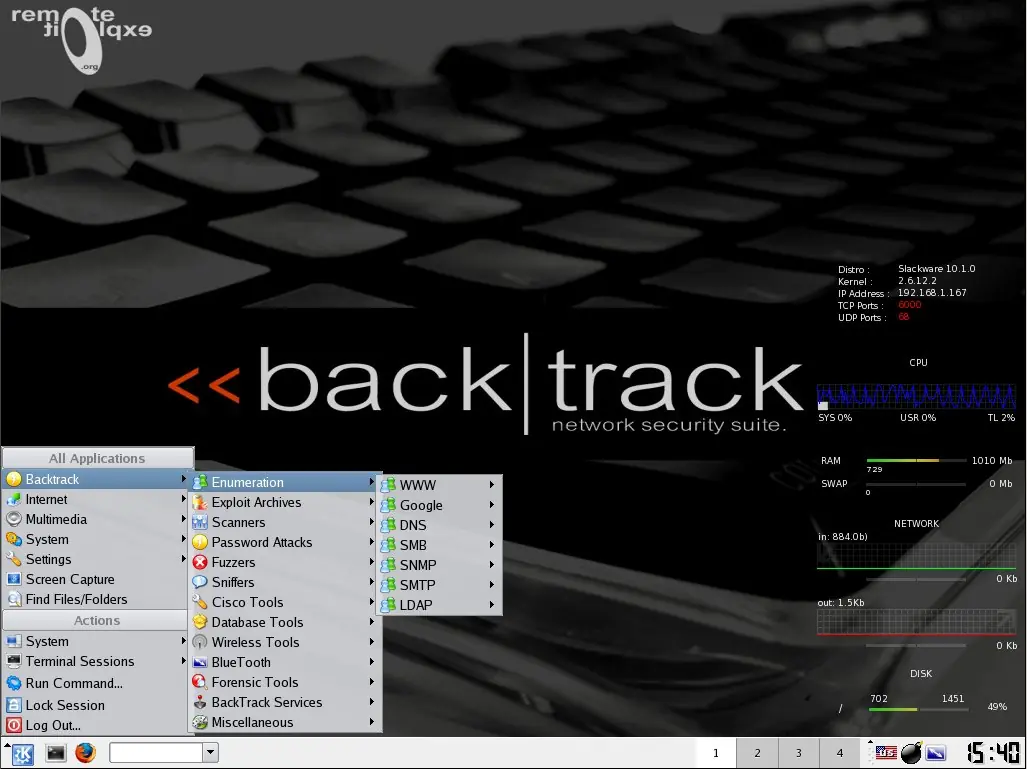
Task: Expand the SMTP submenu arrow
Action: pyautogui.click(x=491, y=585)
